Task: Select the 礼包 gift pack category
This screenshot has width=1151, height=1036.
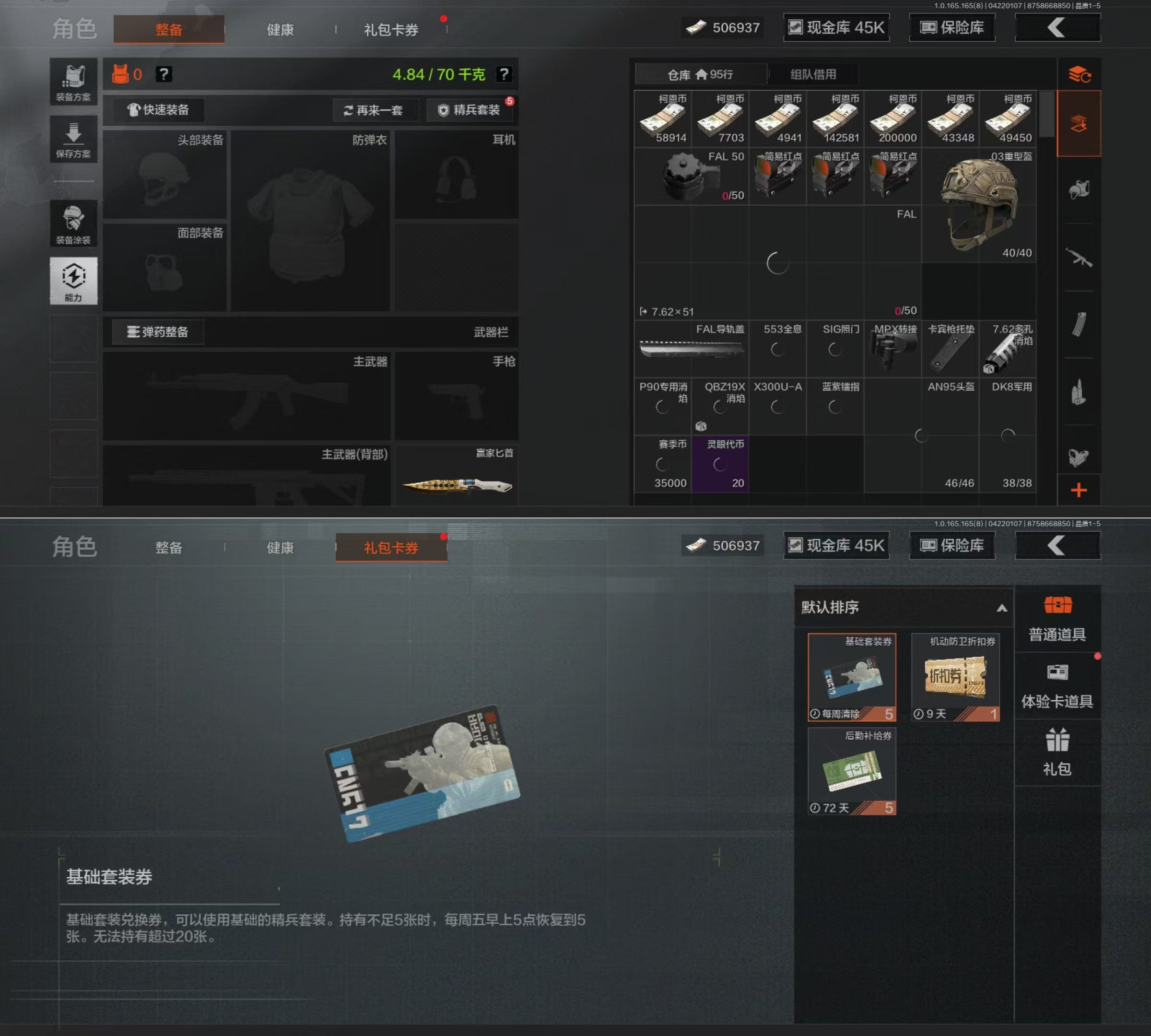Action: [x=1057, y=753]
